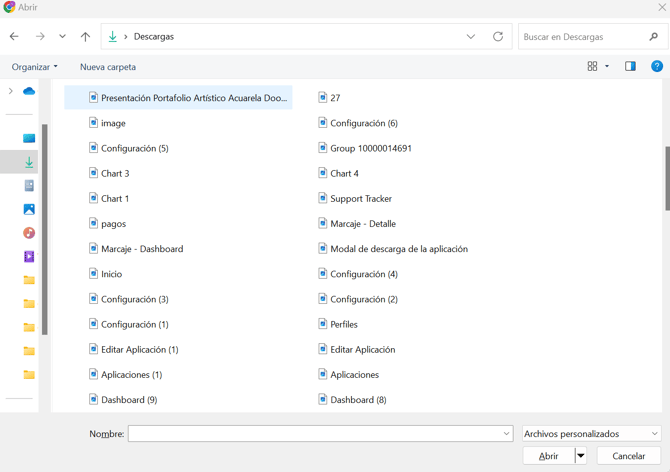Screen dimensions: 670x472
Task: Open the address bar history dropdown
Action: point(471,37)
